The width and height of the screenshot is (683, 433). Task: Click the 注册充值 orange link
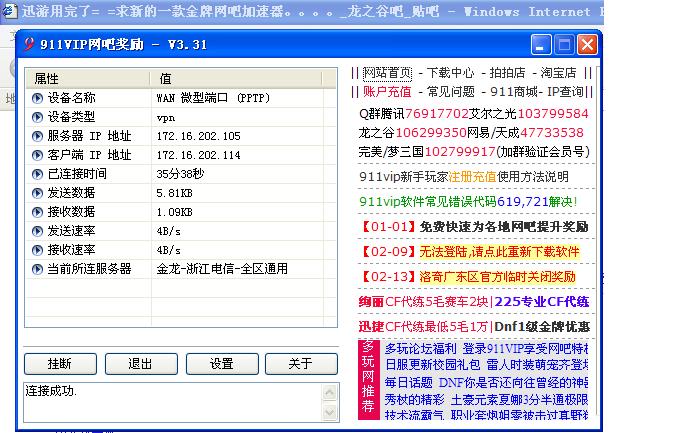(x=472, y=177)
